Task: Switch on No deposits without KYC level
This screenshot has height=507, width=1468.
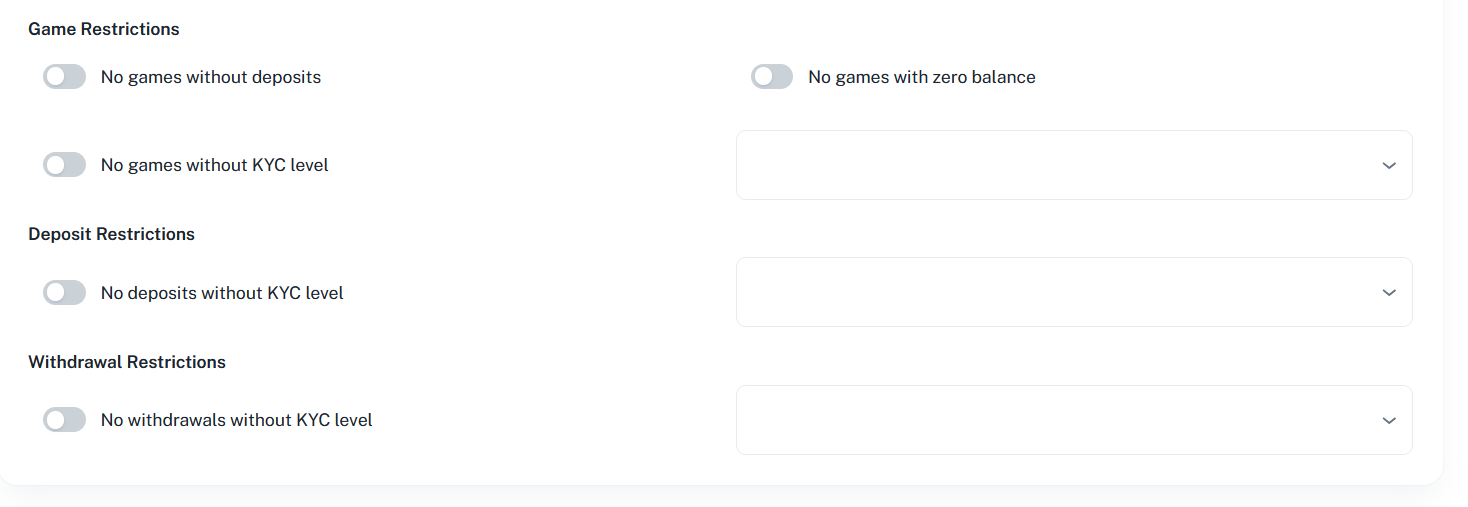Action: 64,293
